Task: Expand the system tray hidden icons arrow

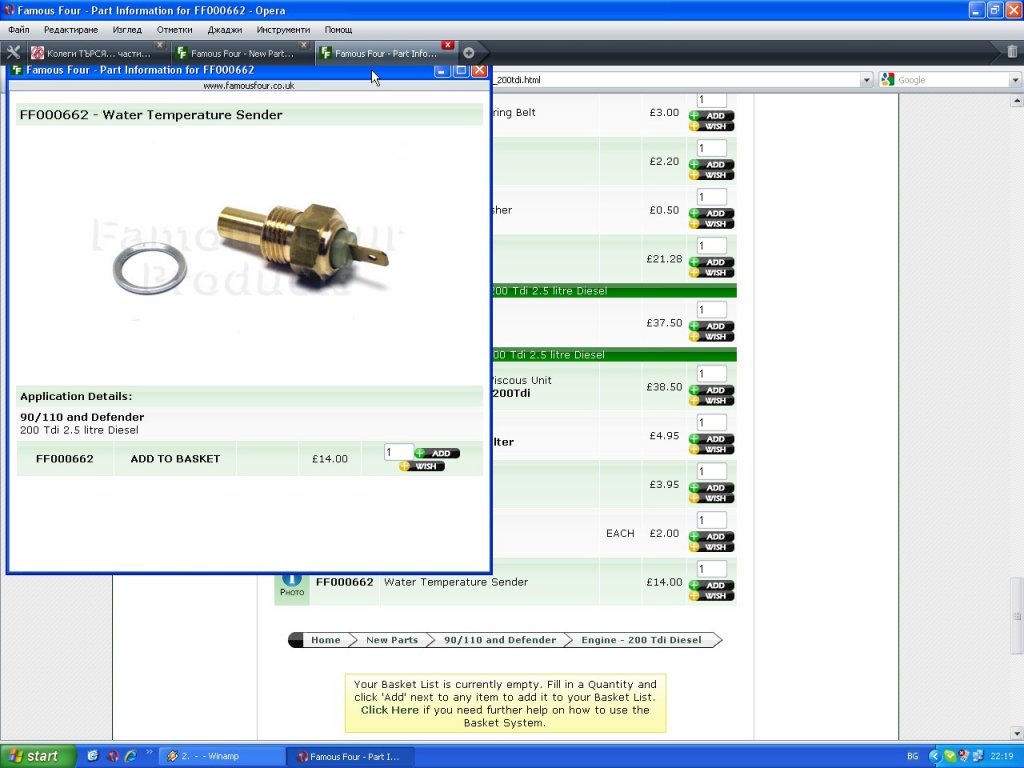Action: (935, 756)
